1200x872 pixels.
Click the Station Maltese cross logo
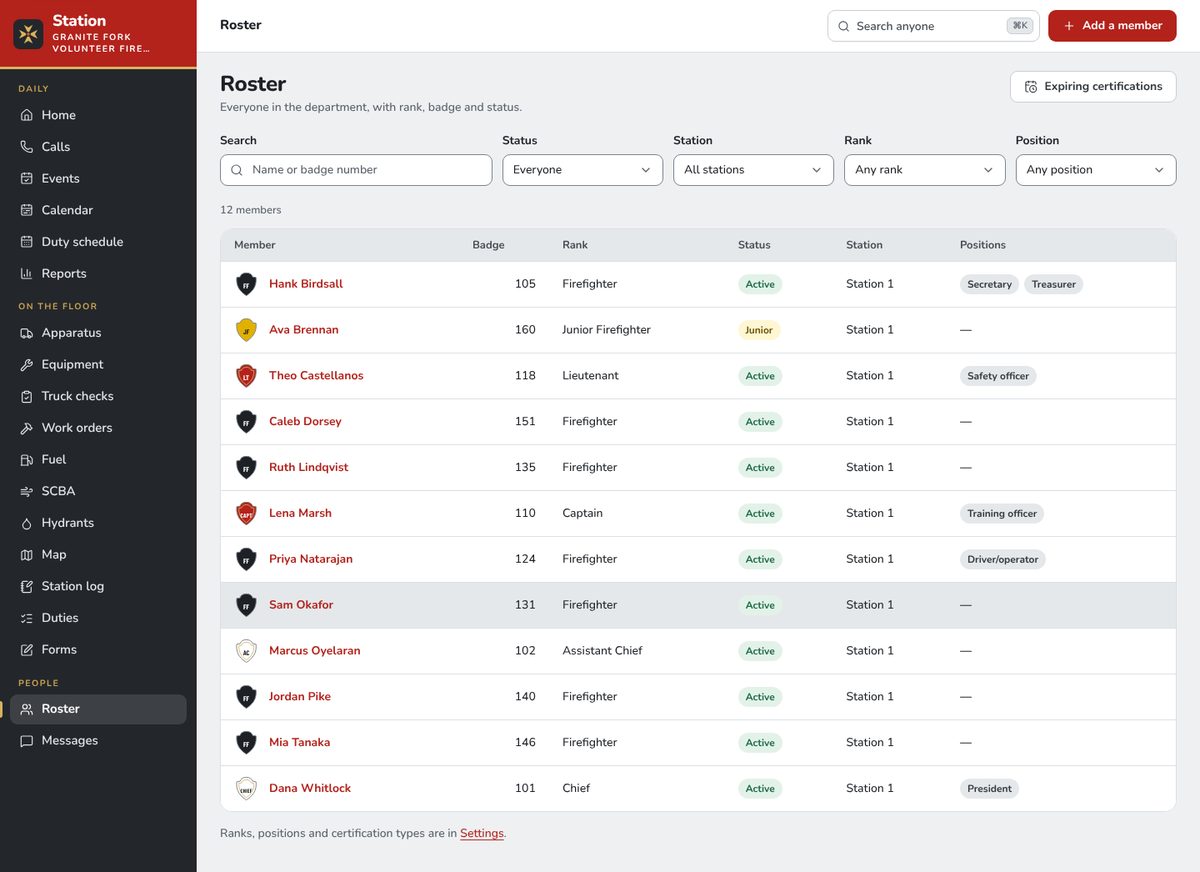[x=28, y=34]
